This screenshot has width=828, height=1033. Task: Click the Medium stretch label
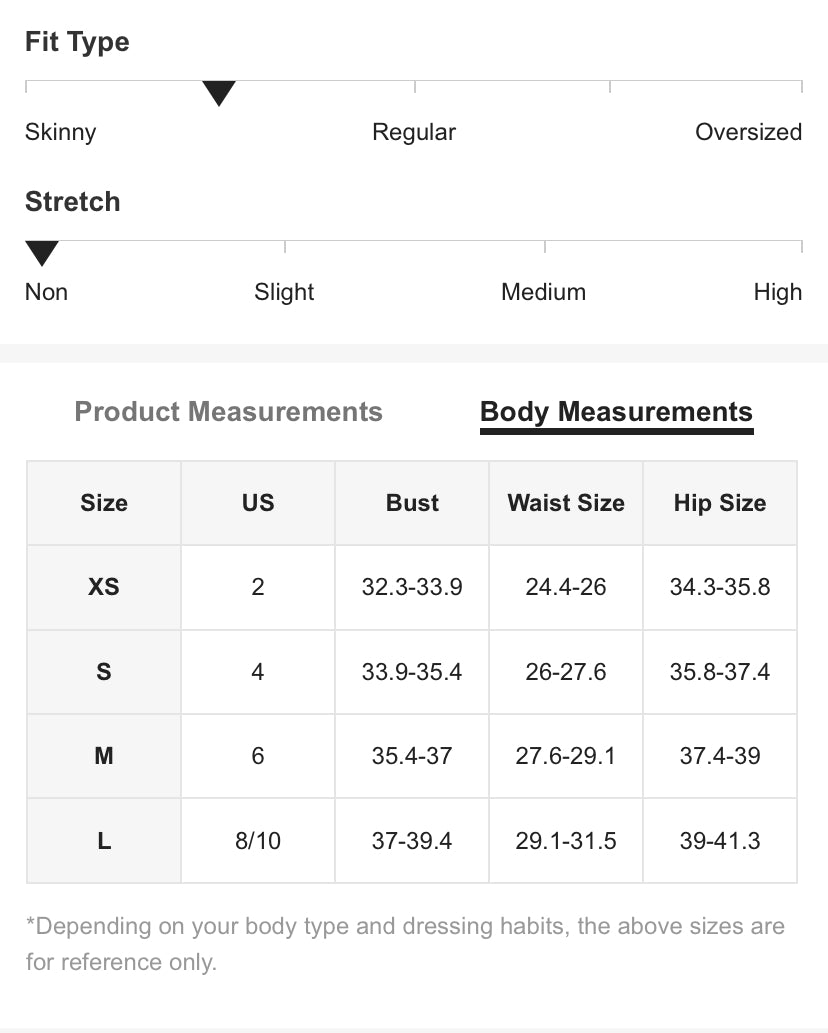pyautogui.click(x=543, y=292)
